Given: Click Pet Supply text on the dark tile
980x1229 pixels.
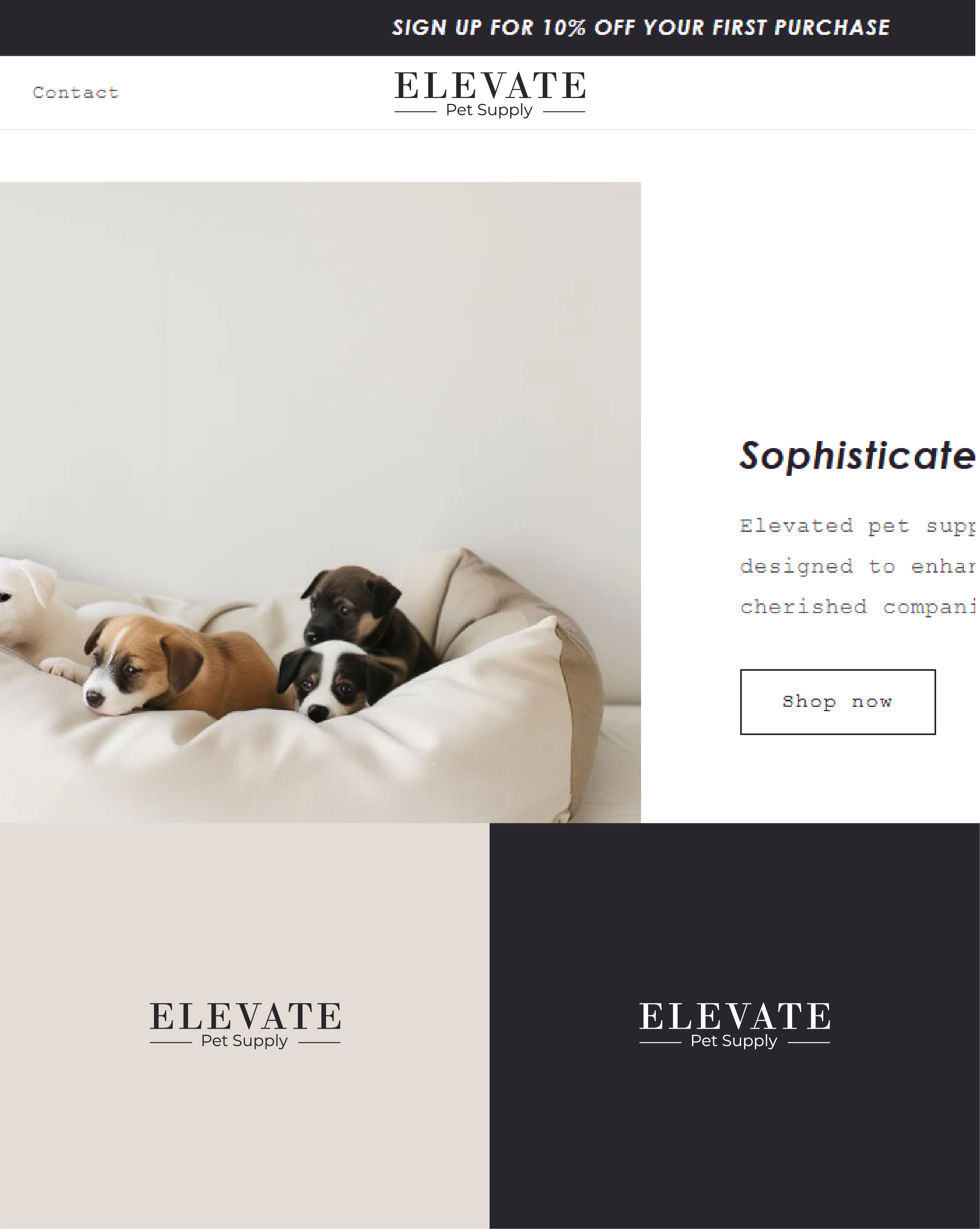Looking at the screenshot, I should (x=734, y=1041).
